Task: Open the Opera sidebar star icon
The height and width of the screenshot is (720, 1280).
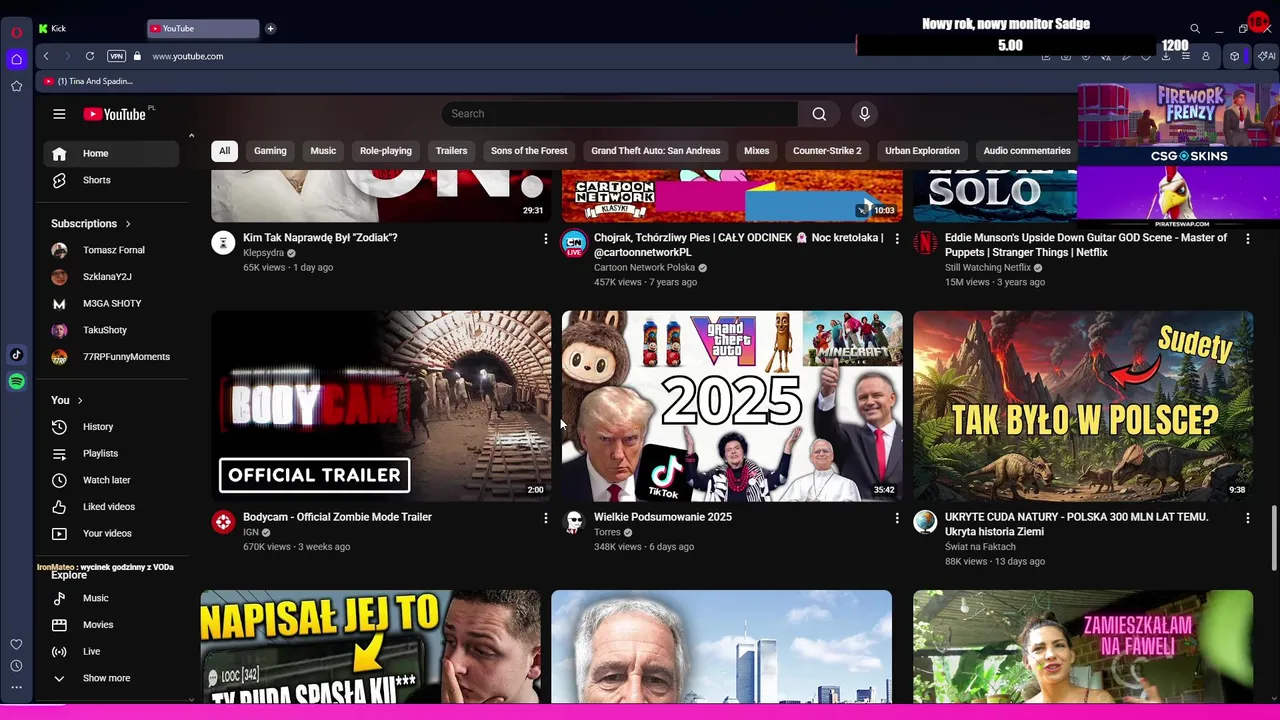Action: pyautogui.click(x=16, y=86)
